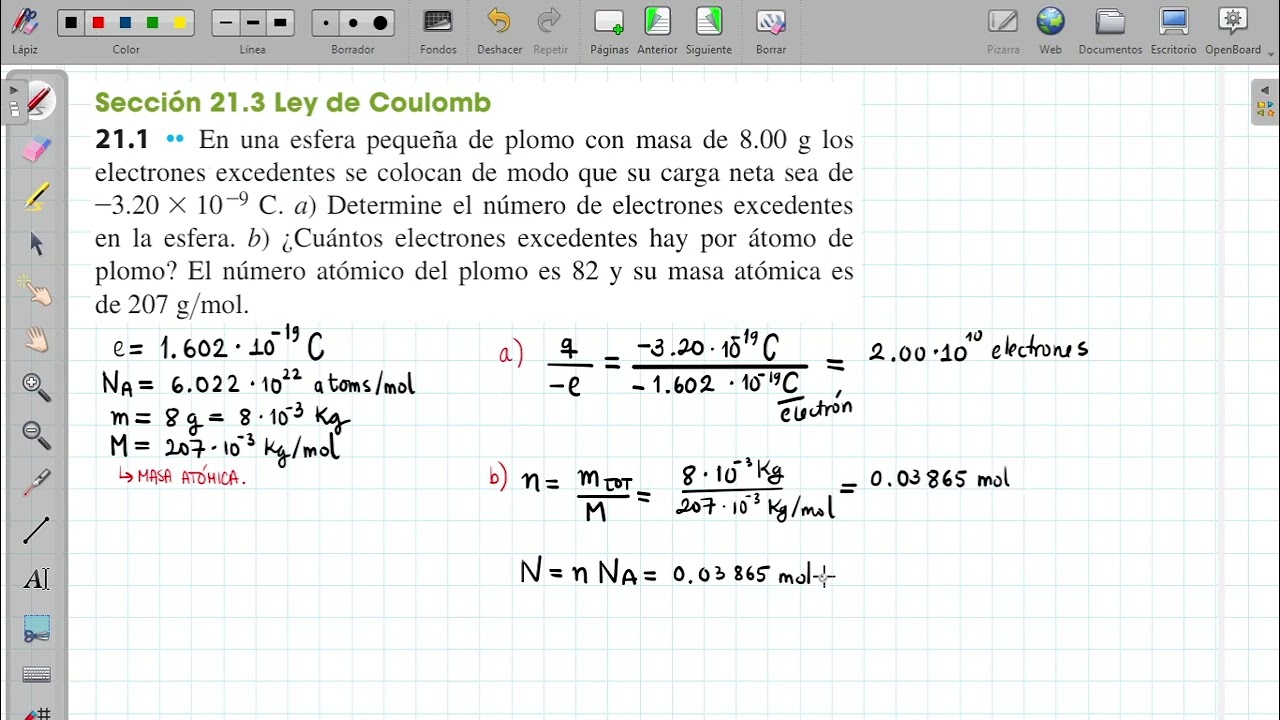1280x720 pixels.
Task: Open the Fondos background options
Action: [438, 30]
